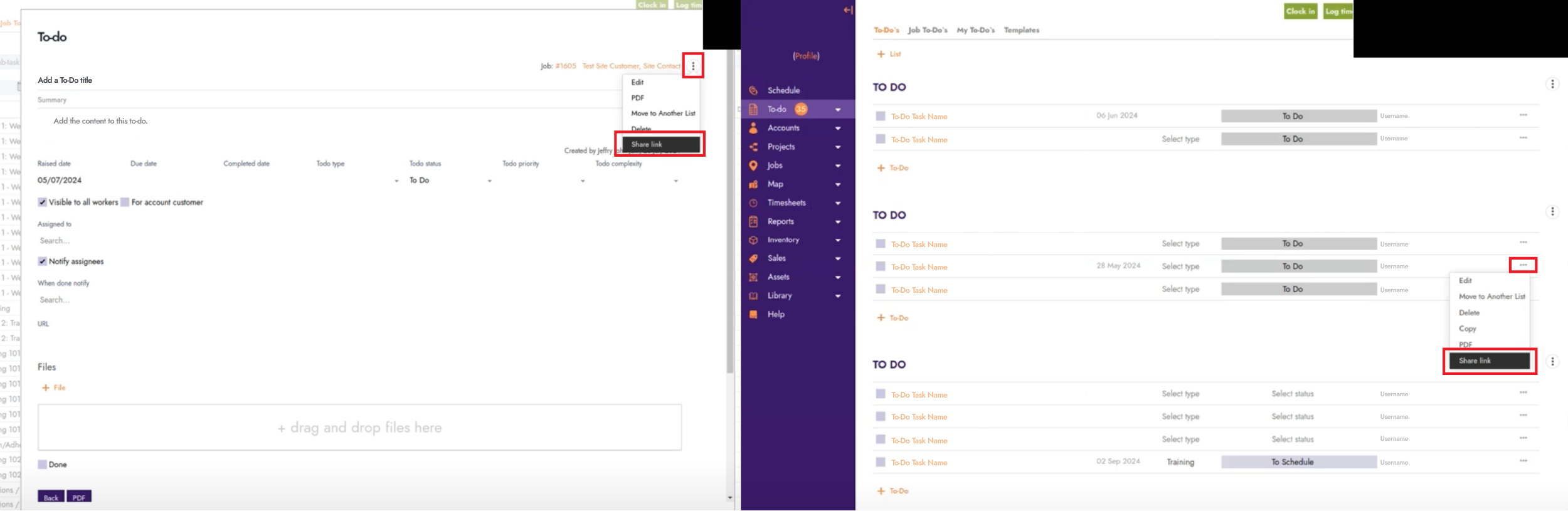Click the To-do clipboard icon in the sidebar
This screenshot has width=1568, height=511.
pyautogui.click(x=753, y=109)
